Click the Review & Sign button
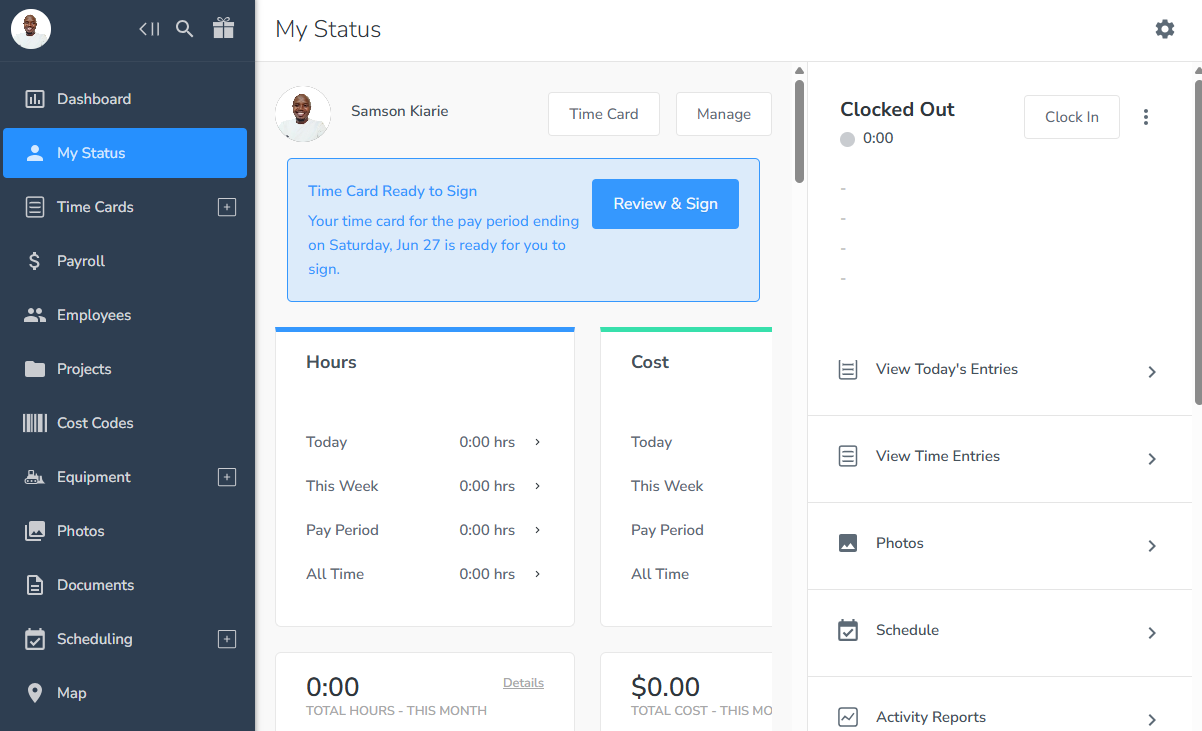This screenshot has width=1202, height=731. (665, 204)
